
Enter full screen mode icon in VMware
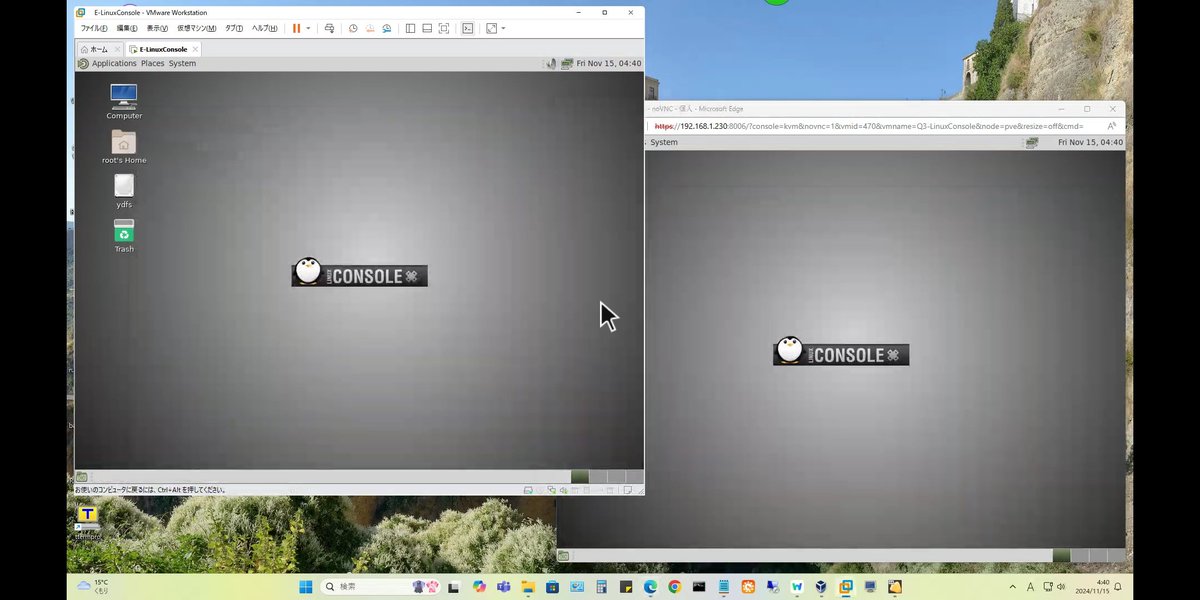click(444, 28)
